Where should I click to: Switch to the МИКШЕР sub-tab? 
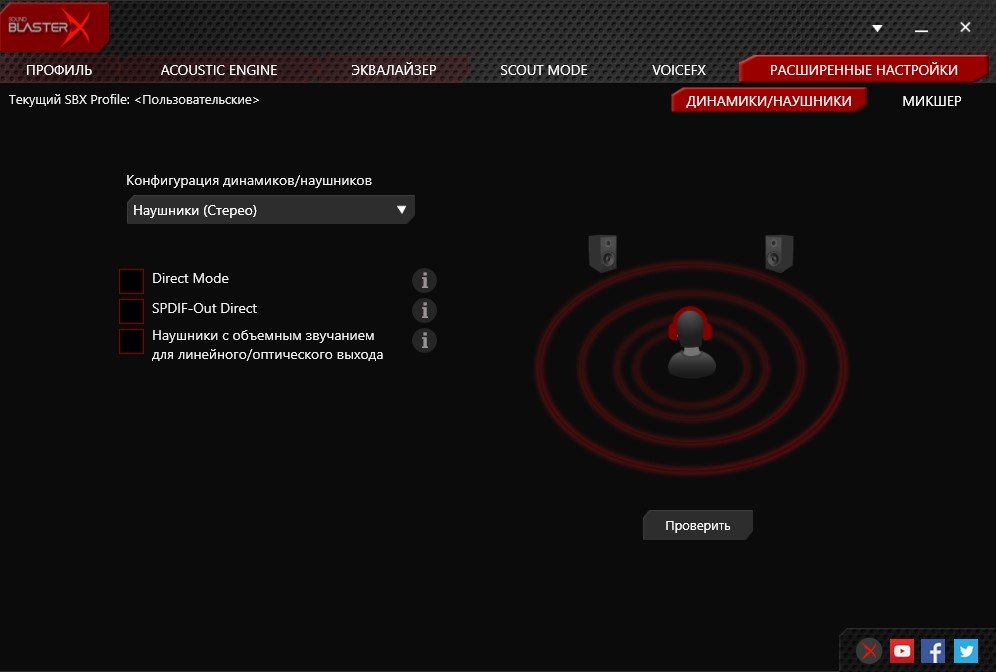(932, 101)
